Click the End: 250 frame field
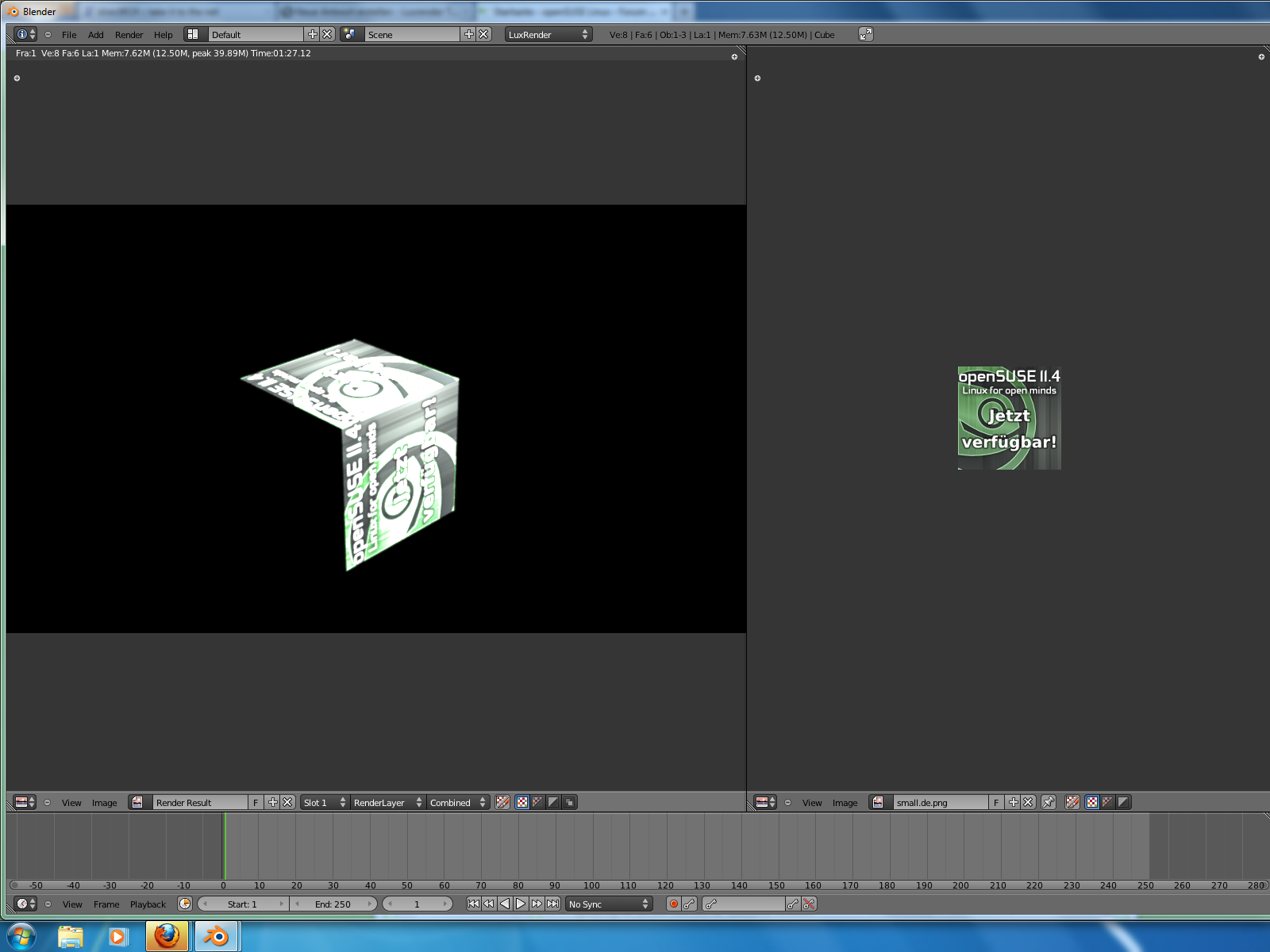The height and width of the screenshot is (952, 1270). coord(333,904)
